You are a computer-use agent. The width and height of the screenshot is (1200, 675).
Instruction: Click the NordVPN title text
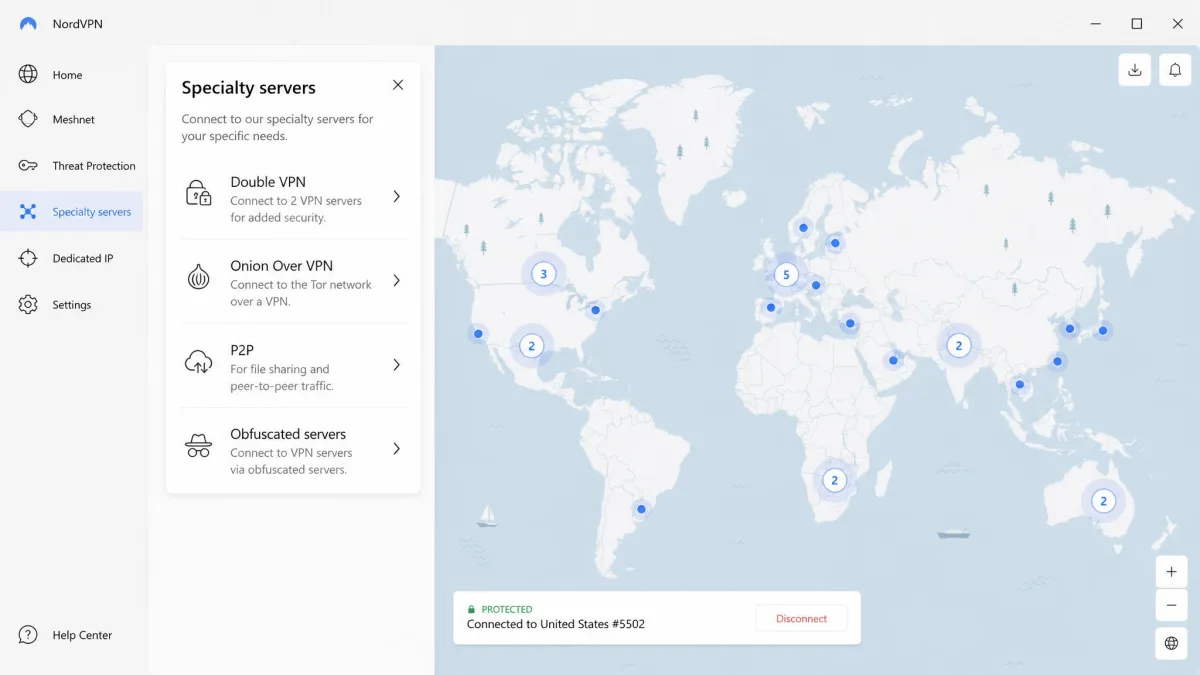[77, 24]
